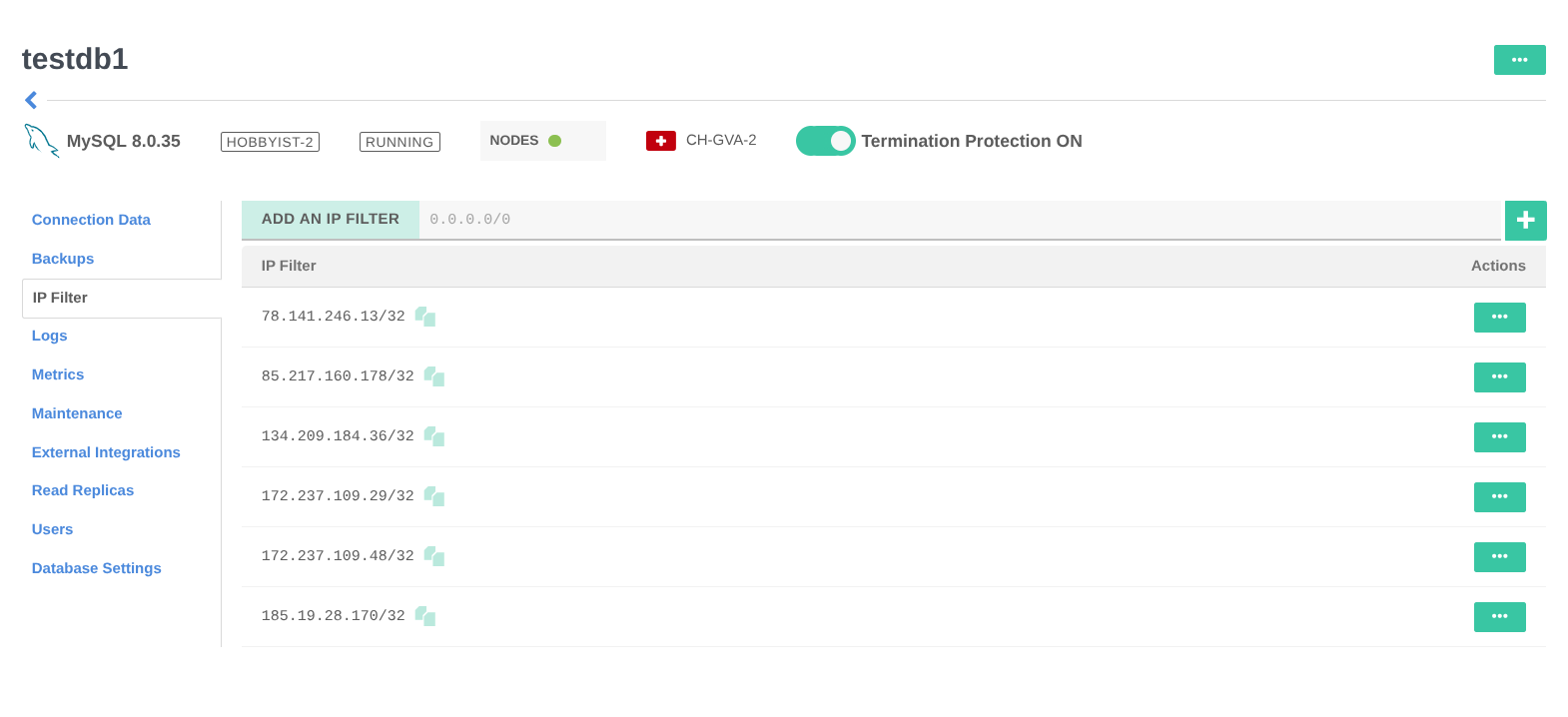Copy IP address 134.209.184.36/32
The width and height of the screenshot is (1568, 717).
[x=434, y=436]
